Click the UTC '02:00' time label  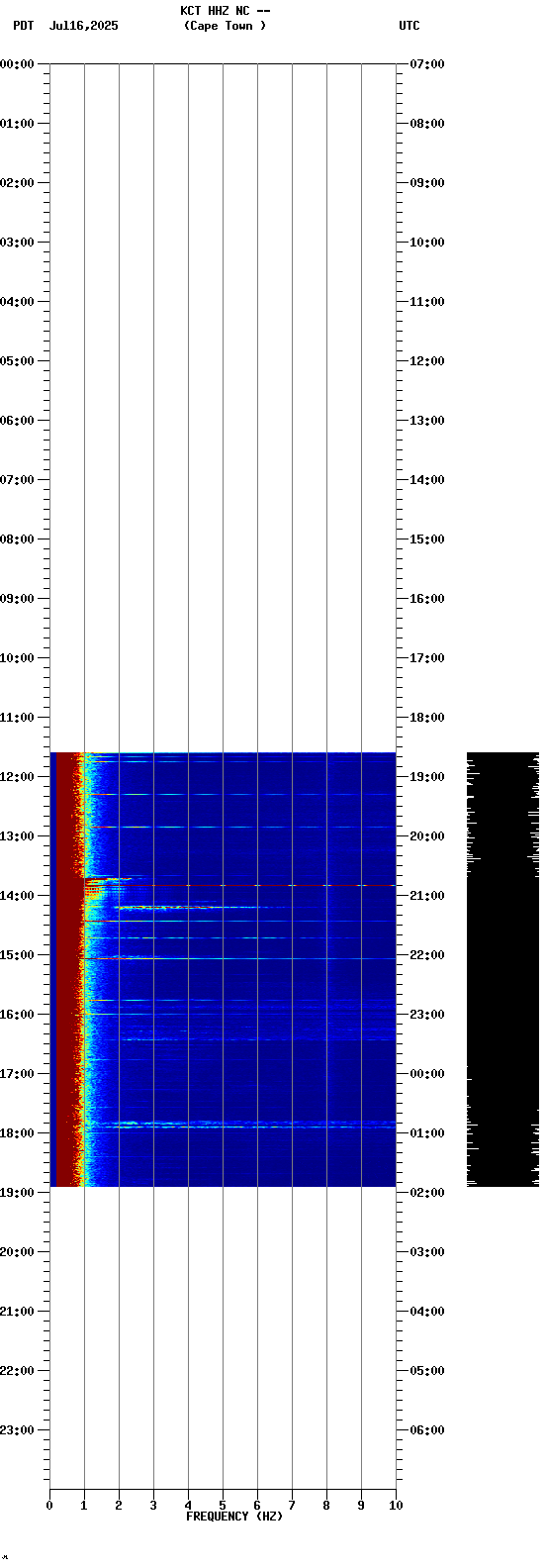(x=427, y=1193)
